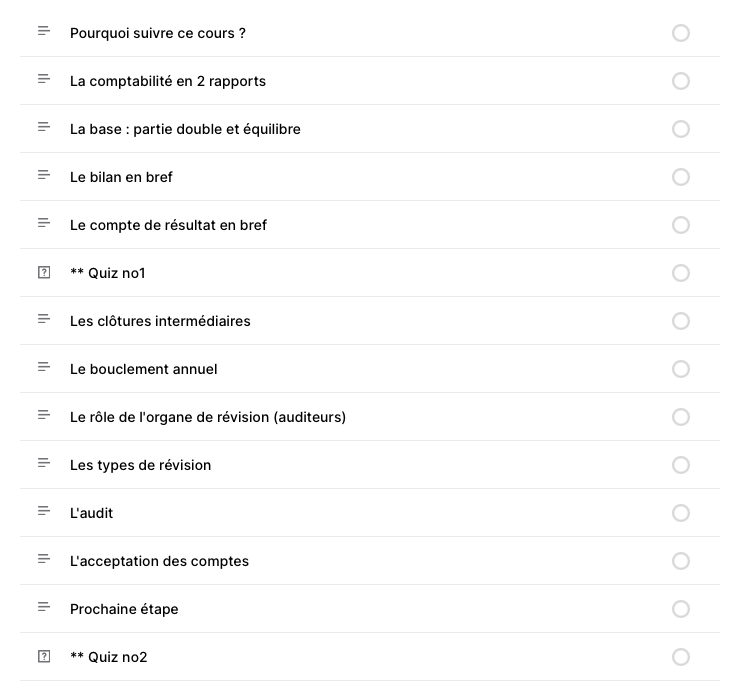Mark 'Les types de révision' as done
739x691 pixels.
(x=681, y=465)
